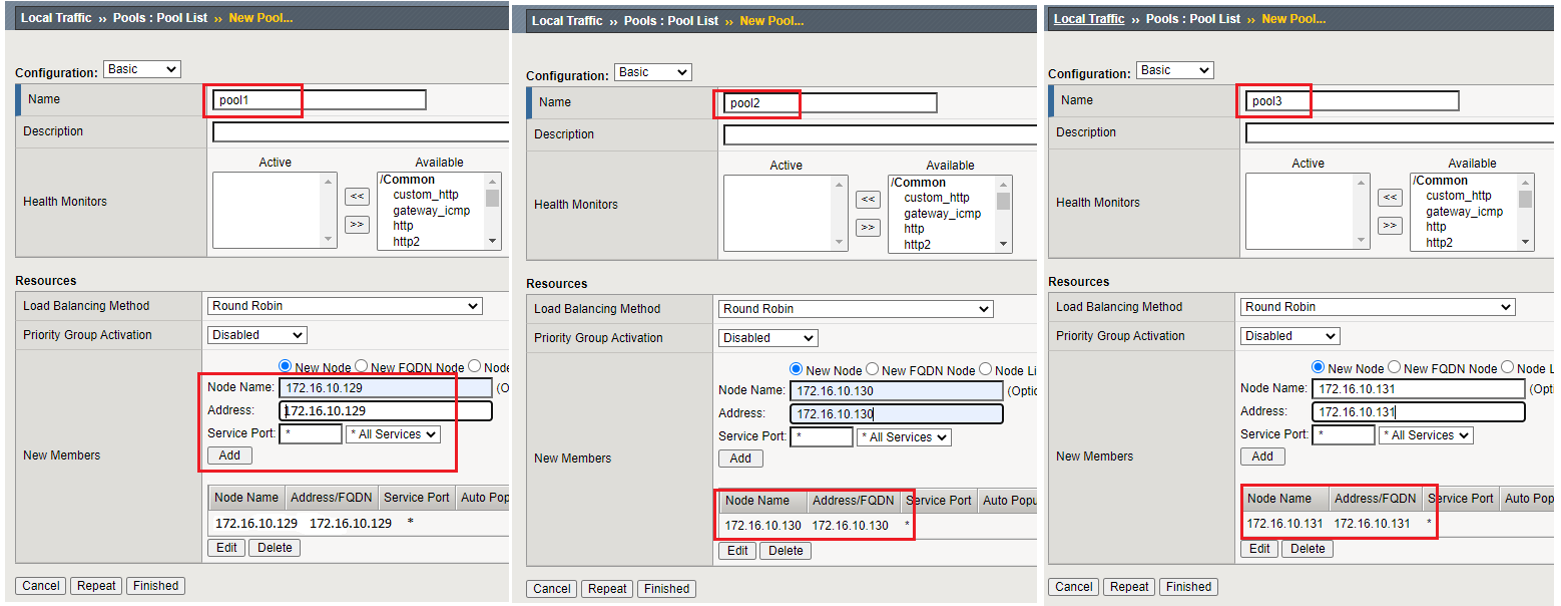Open Configuration Basic dropdown in pool1 form
The width and height of the screenshot is (1561, 606).
coord(142,69)
